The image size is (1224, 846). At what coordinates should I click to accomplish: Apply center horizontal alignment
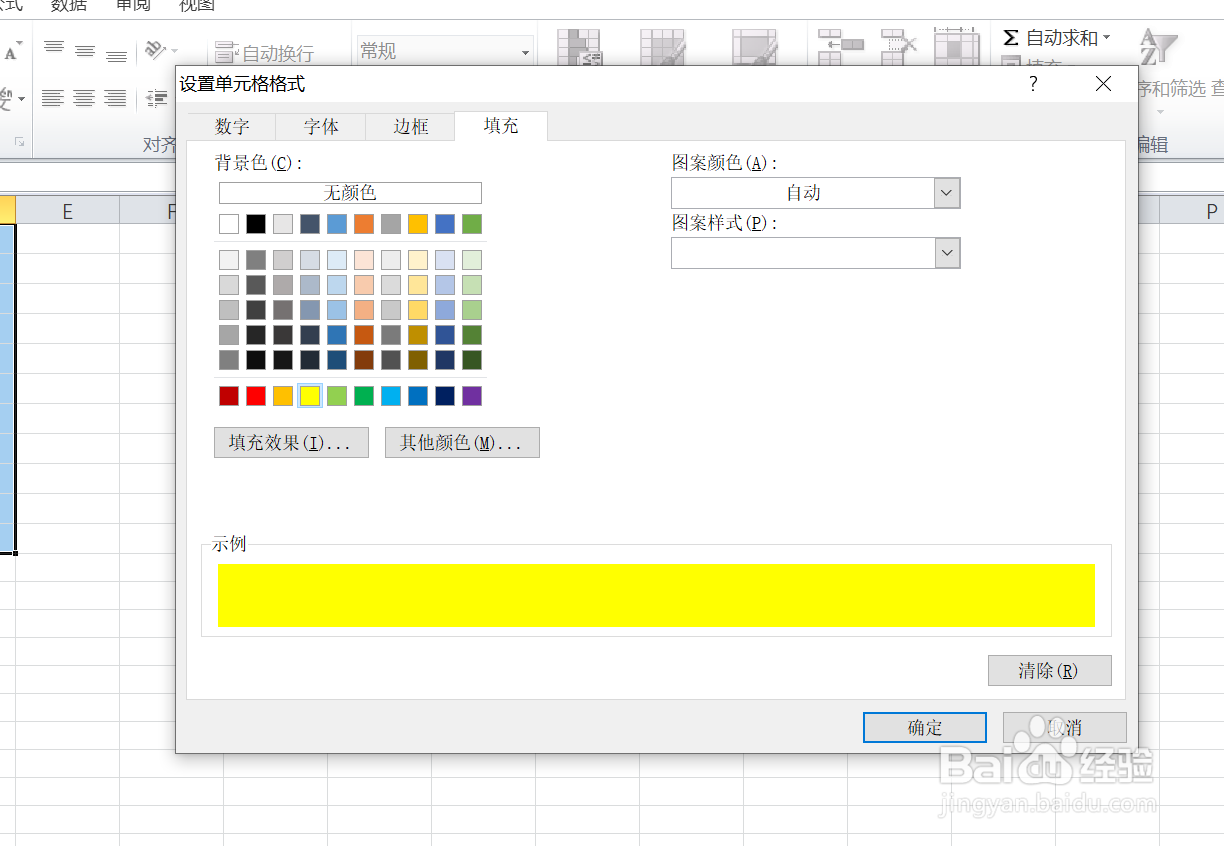(85, 98)
